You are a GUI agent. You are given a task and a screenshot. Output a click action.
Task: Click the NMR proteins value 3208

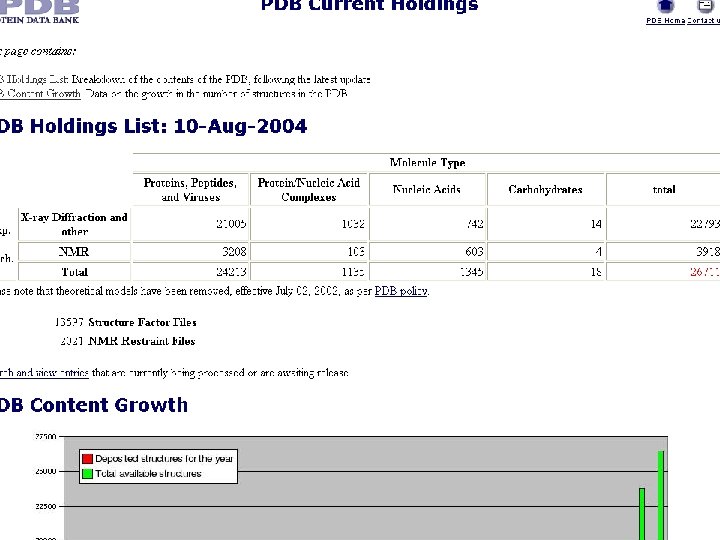[234, 252]
